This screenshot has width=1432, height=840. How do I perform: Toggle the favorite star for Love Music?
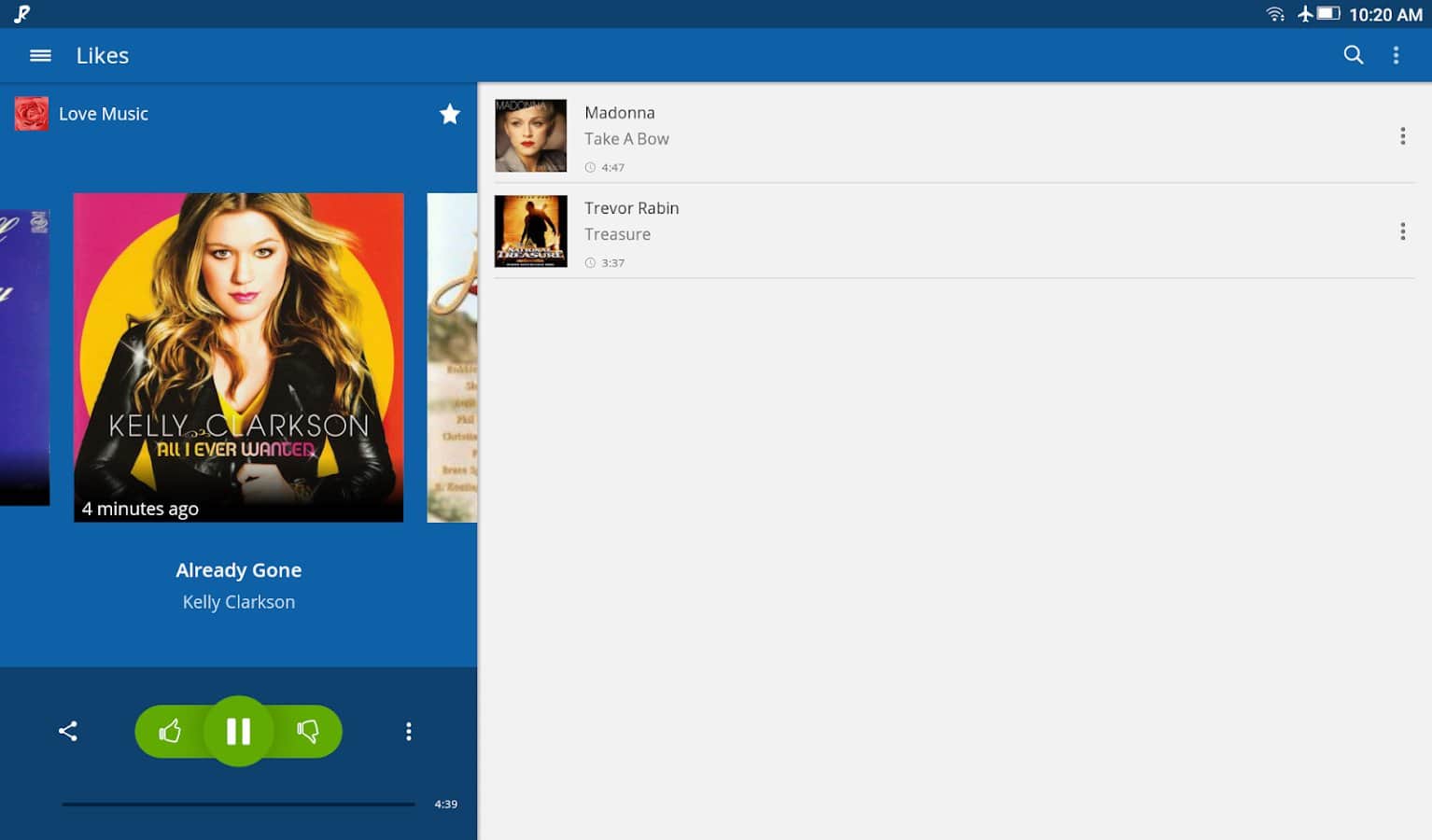tap(450, 114)
